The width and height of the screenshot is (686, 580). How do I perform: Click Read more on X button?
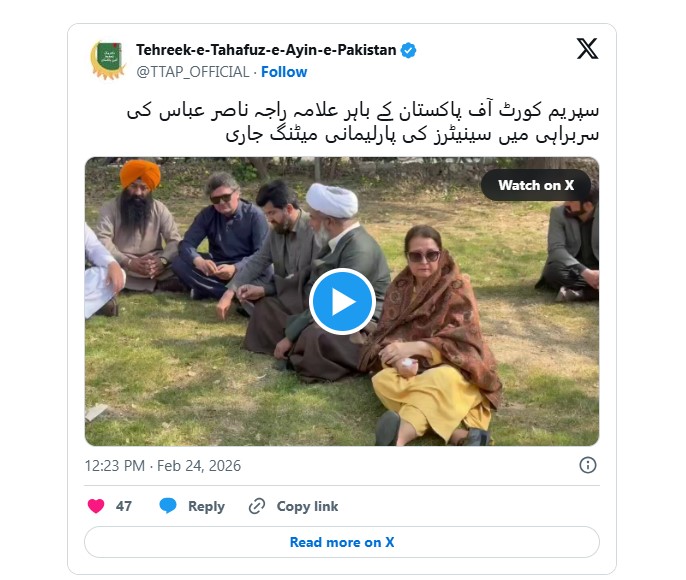[342, 542]
